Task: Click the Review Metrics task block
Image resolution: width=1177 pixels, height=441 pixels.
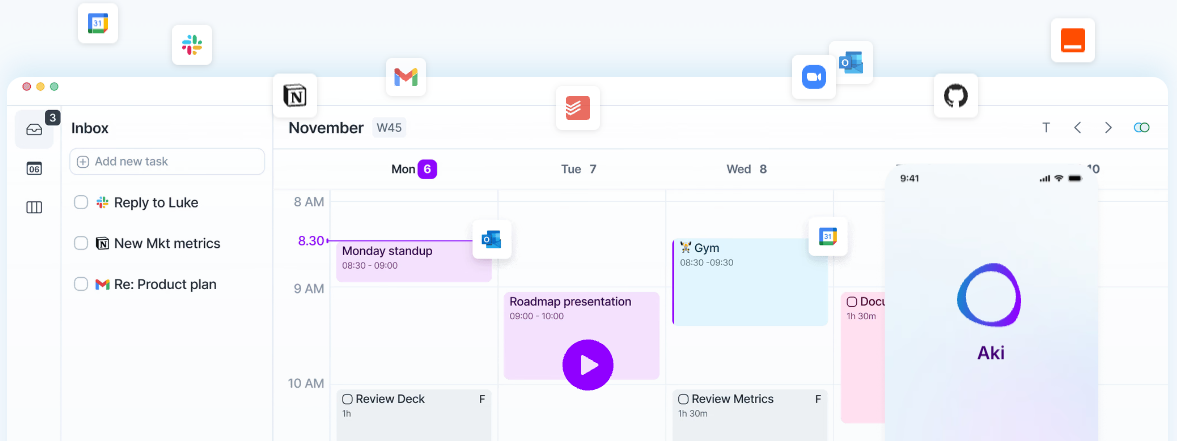Action: [750, 415]
